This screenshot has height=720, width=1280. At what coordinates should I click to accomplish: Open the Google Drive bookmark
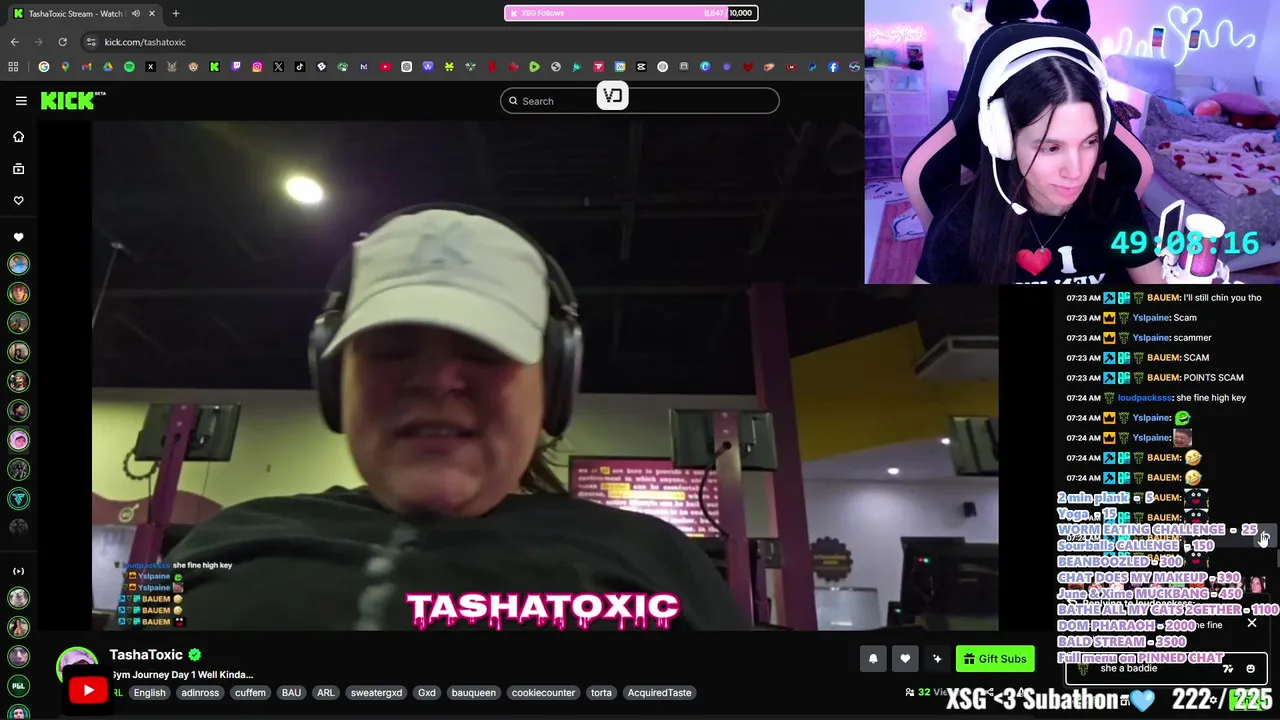[x=108, y=67]
